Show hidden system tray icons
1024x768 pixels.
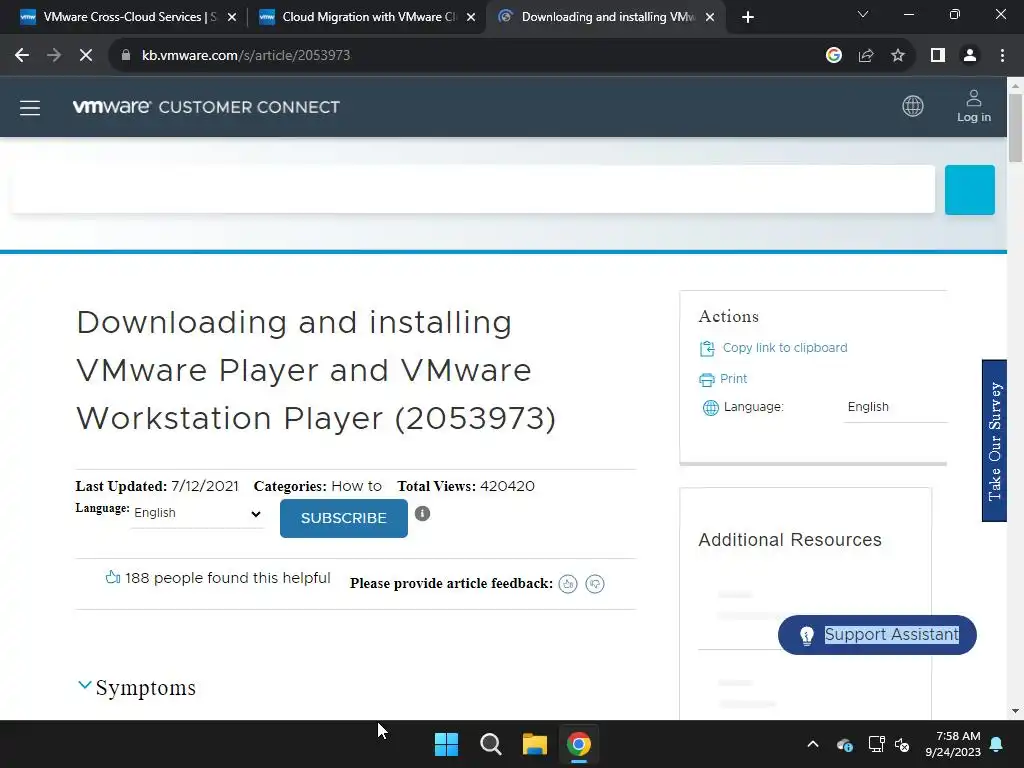tap(812, 744)
